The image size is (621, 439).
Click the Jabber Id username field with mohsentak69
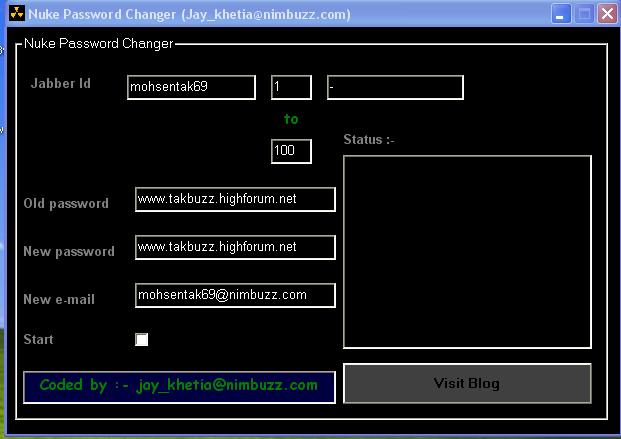coord(191,87)
